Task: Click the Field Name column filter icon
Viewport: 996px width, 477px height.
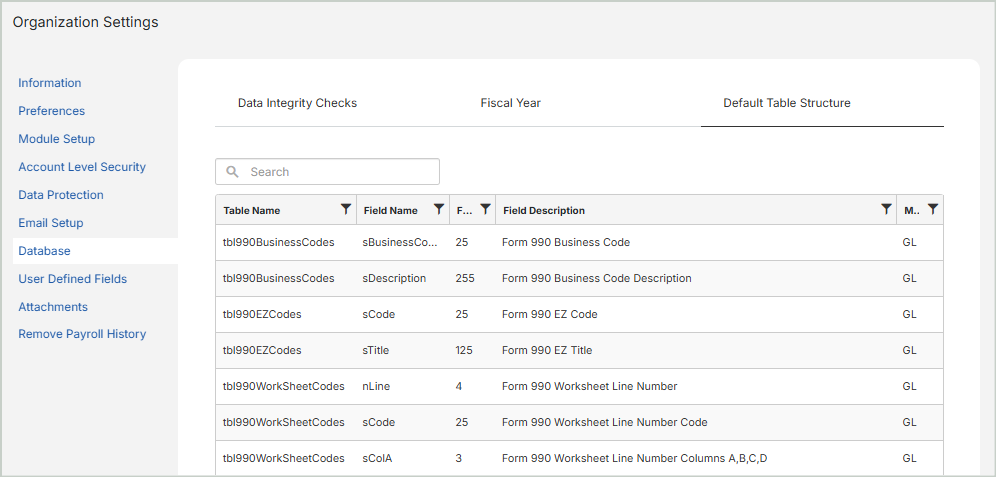Action: pyautogui.click(x=438, y=209)
